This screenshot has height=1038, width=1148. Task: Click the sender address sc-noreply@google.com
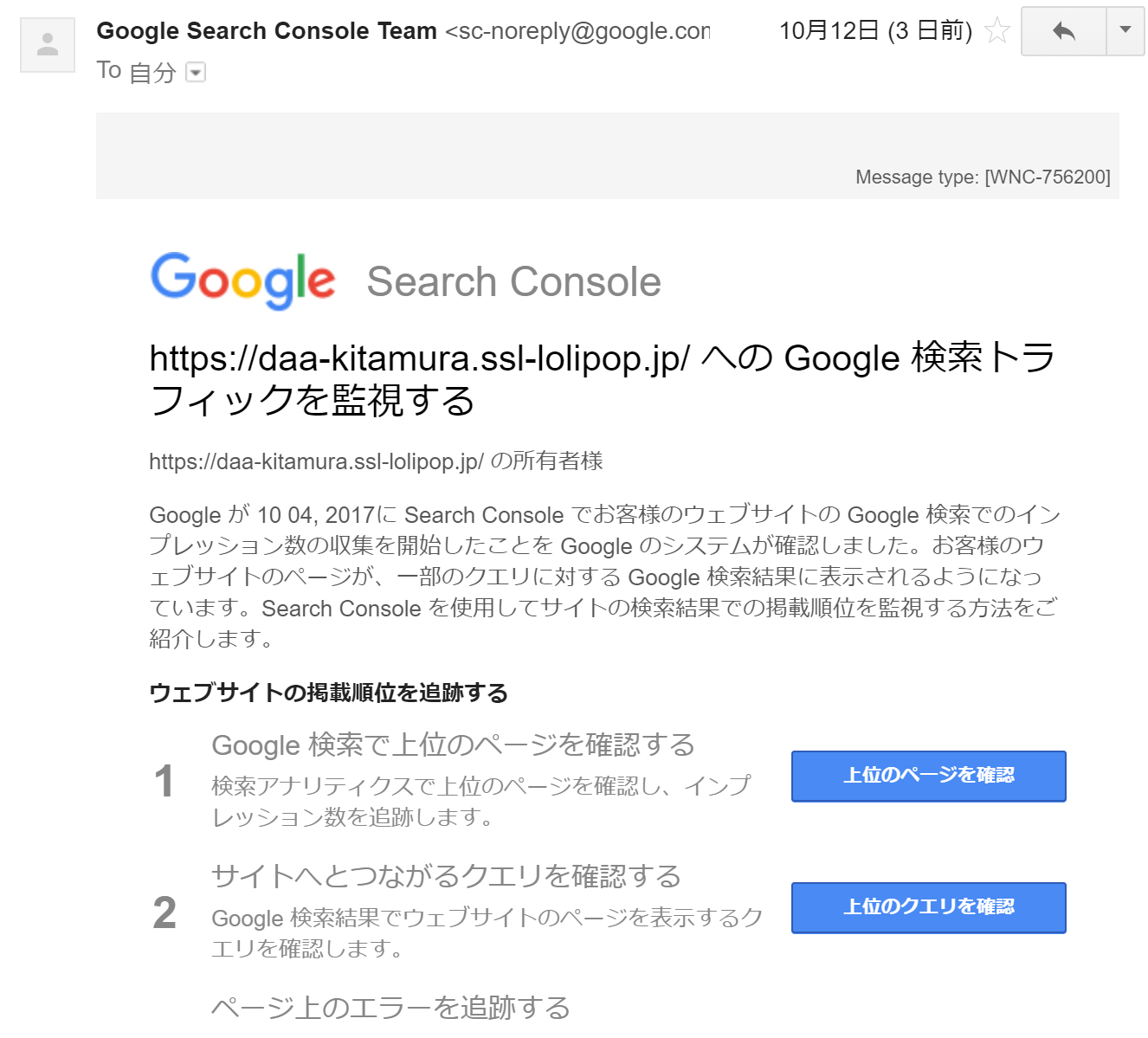coord(578,31)
